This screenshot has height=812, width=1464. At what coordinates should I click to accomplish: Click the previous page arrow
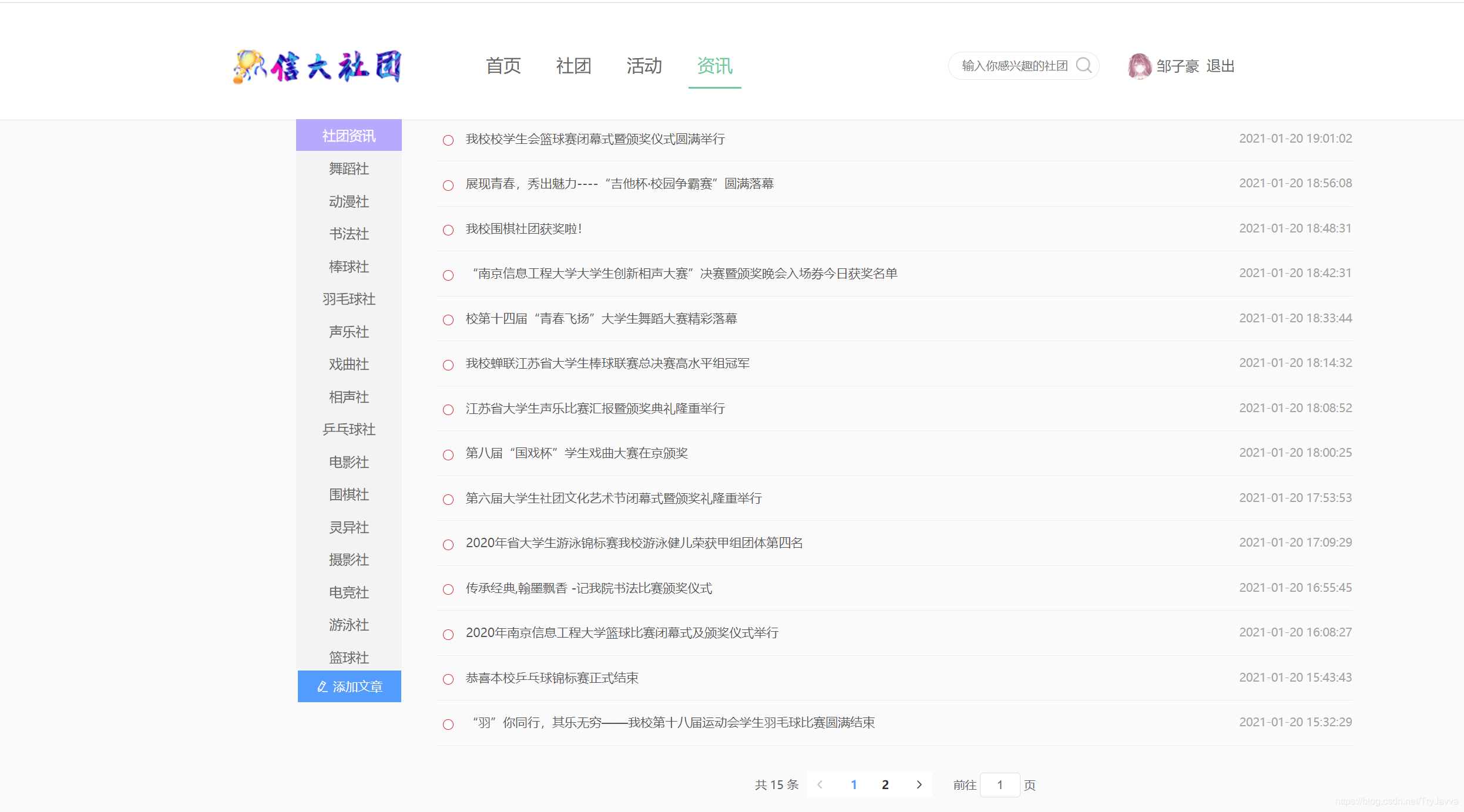tap(820, 784)
